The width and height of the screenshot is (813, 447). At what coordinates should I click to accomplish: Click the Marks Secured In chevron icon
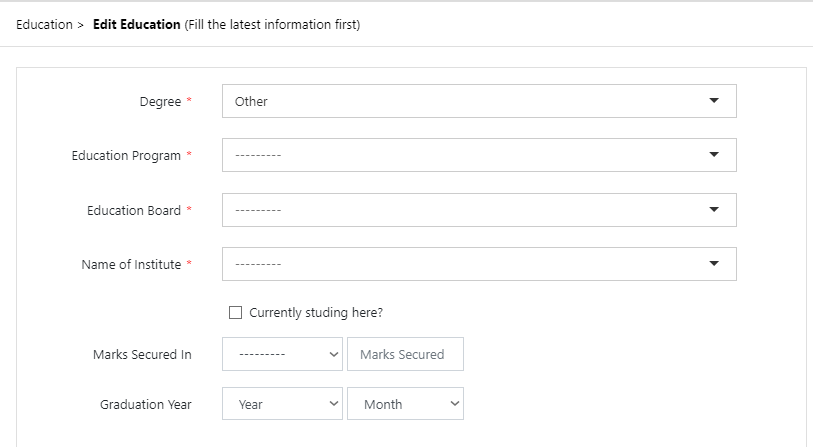[x=334, y=354]
